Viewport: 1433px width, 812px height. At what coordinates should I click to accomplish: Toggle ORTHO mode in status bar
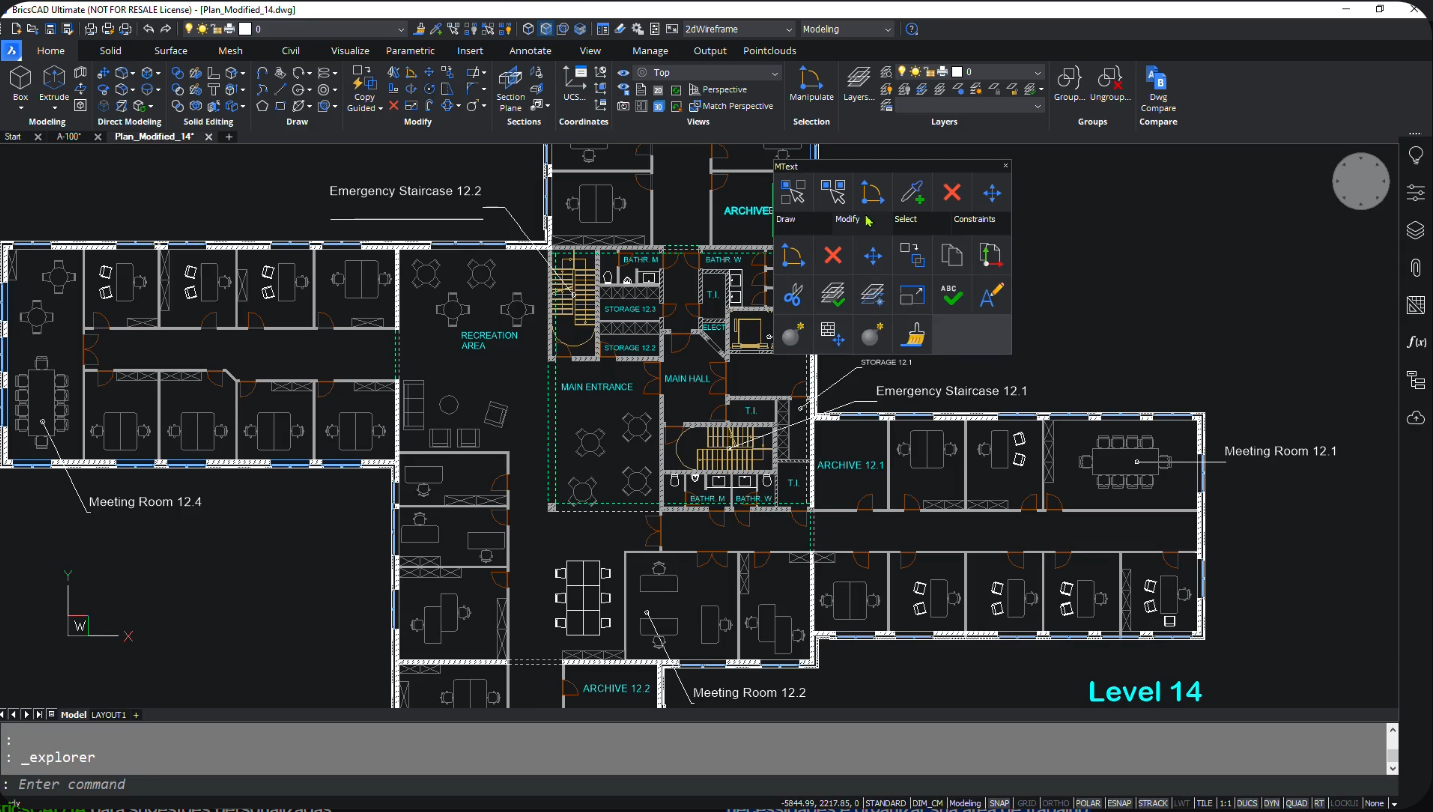pyautogui.click(x=1055, y=803)
